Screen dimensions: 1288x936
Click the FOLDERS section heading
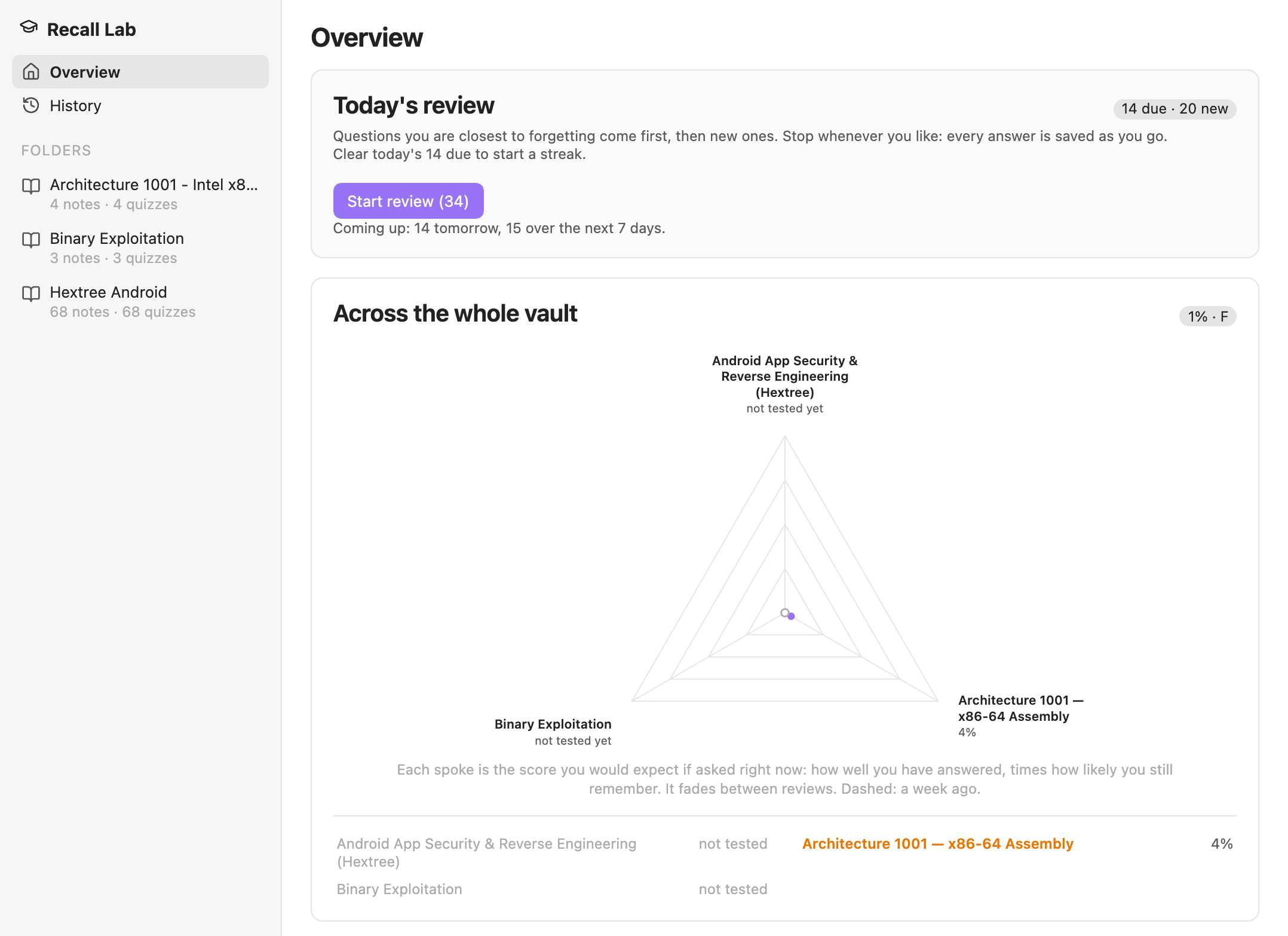pyautogui.click(x=56, y=150)
